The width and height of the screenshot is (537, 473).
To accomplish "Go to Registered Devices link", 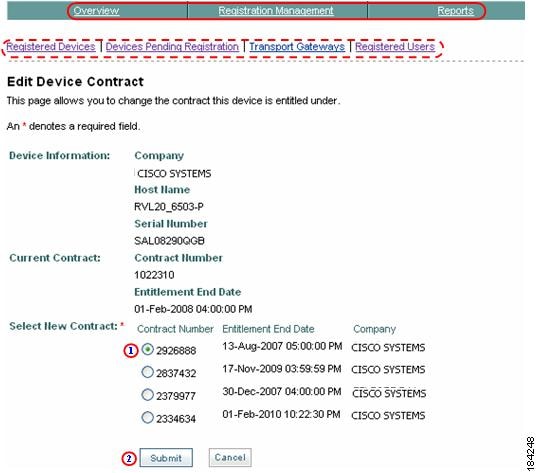I will [x=51, y=47].
